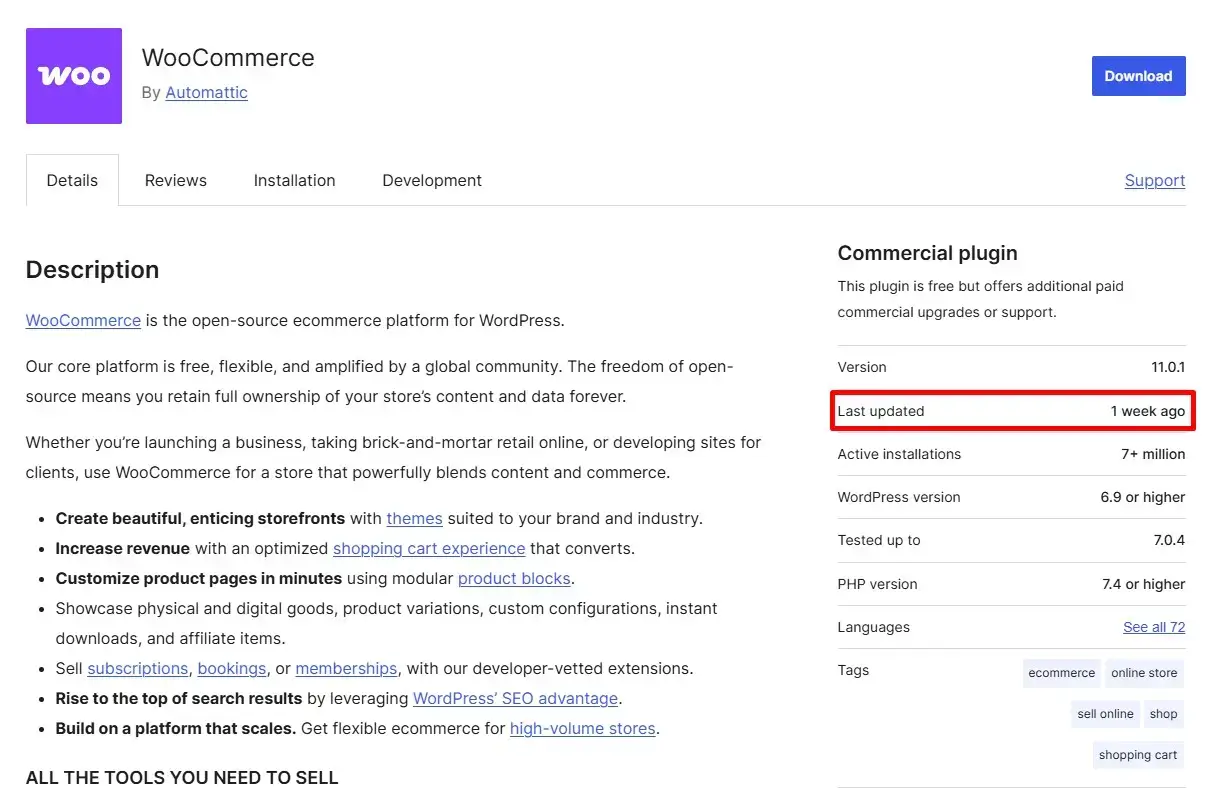This screenshot has width=1230, height=798.
Task: Click the memberships link
Action: pos(346,668)
